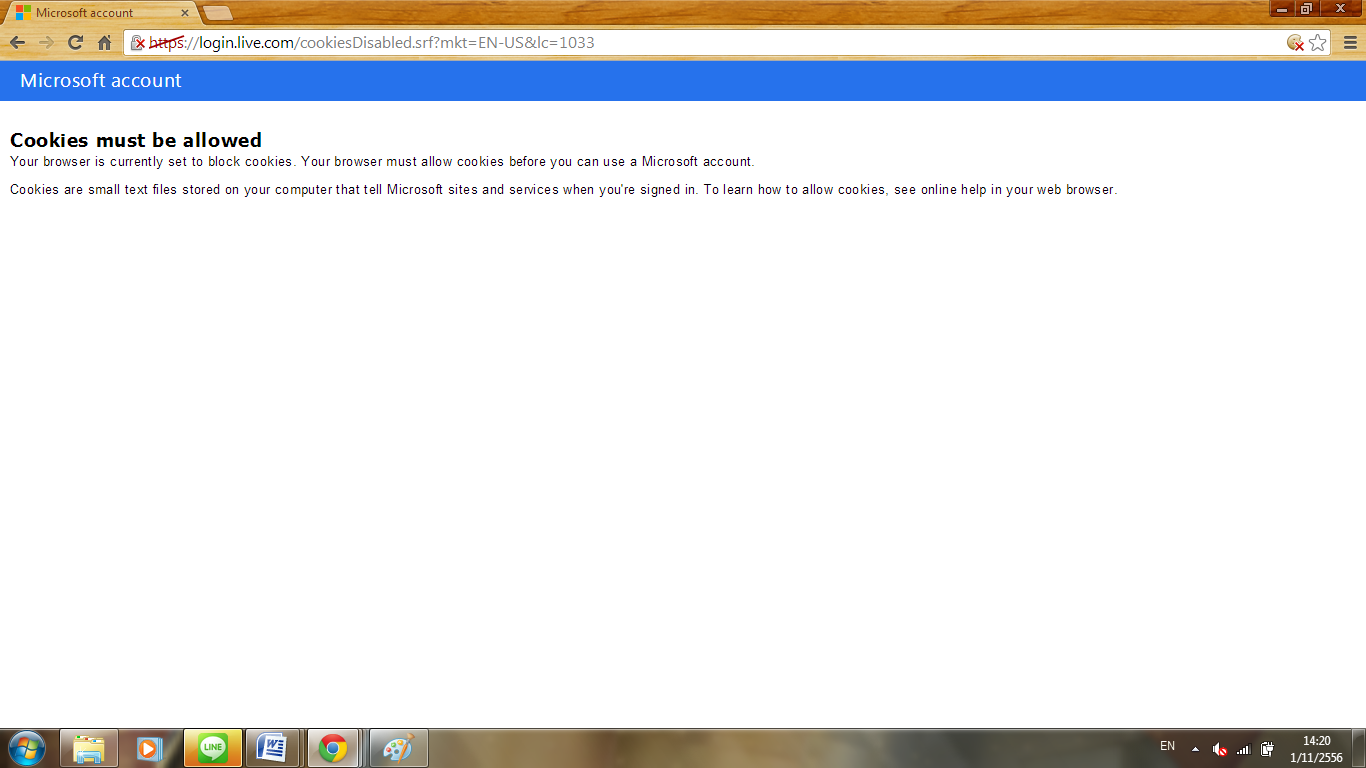1366x768 pixels.
Task: Launch Windows Media Player from taskbar
Action: tap(150, 748)
